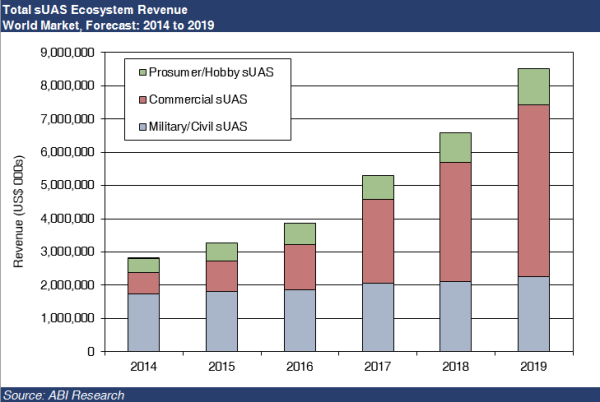Click the 2015 x-axis label
Viewport: 600px width, 402px height.
click(222, 366)
